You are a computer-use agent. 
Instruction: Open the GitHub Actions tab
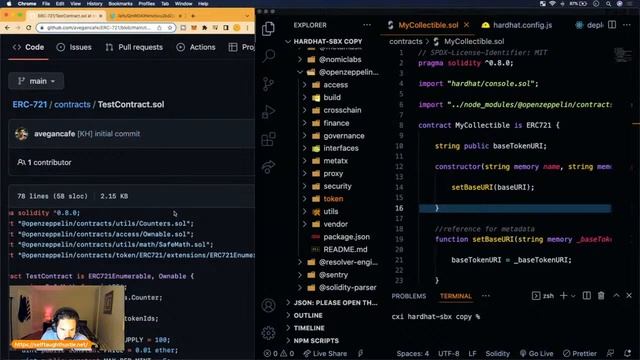(x=196, y=47)
